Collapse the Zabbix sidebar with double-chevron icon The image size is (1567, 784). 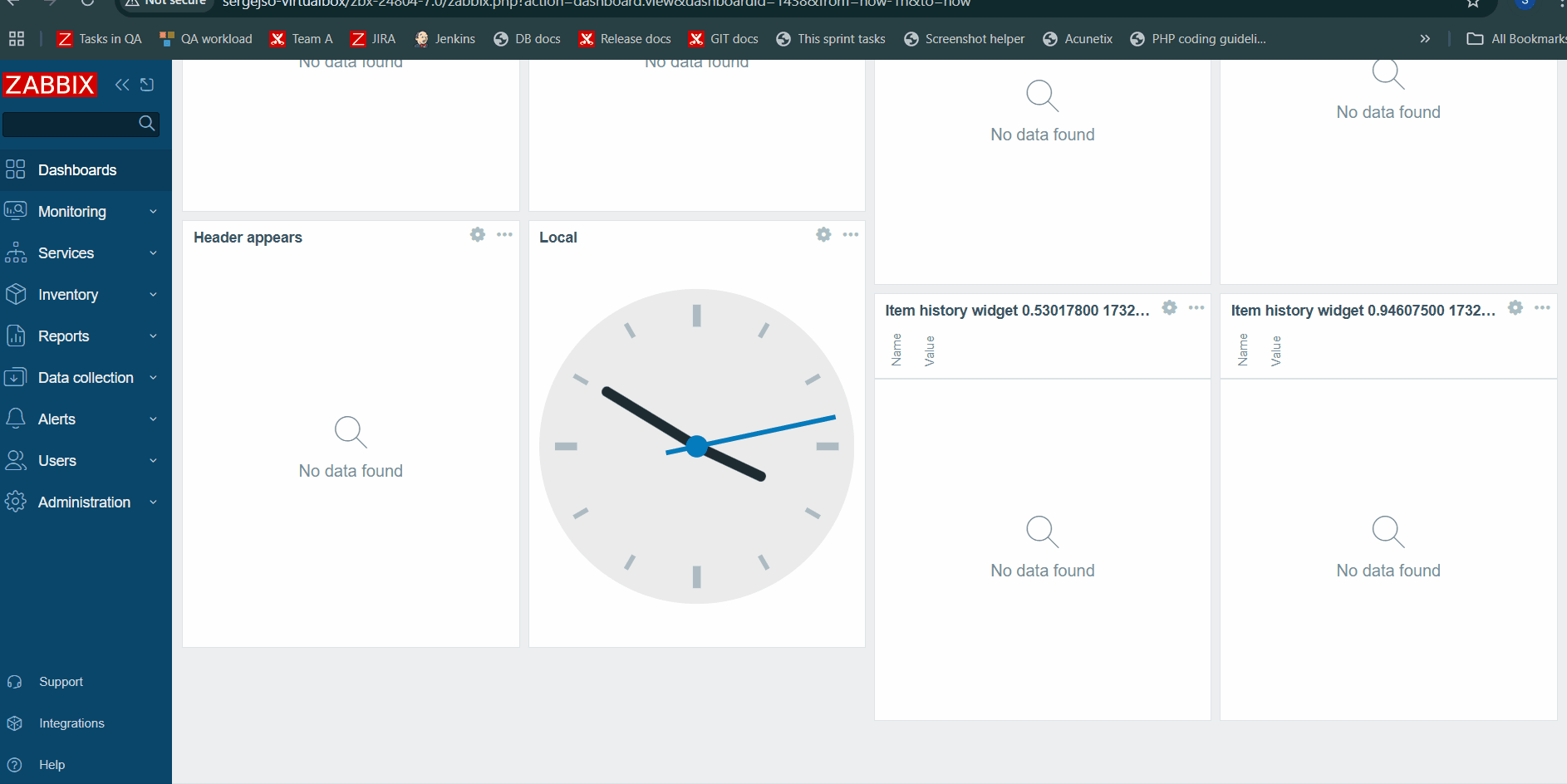[122, 85]
